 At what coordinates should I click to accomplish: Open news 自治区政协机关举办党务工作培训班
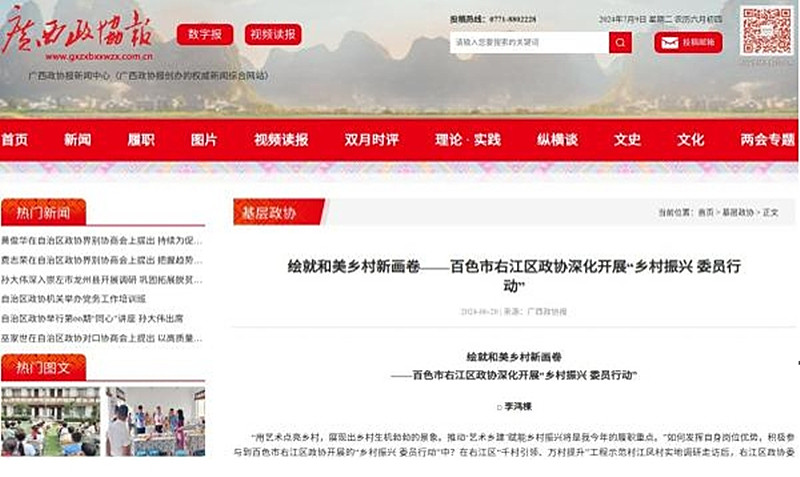(73, 299)
